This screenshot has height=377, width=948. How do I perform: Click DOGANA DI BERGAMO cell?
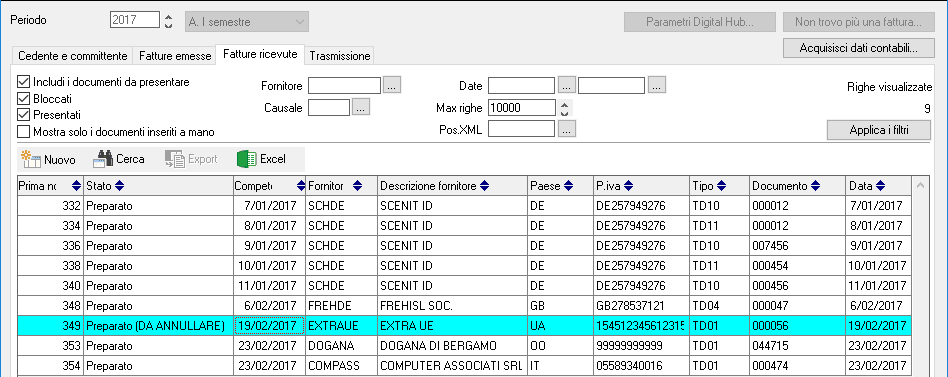452,345
